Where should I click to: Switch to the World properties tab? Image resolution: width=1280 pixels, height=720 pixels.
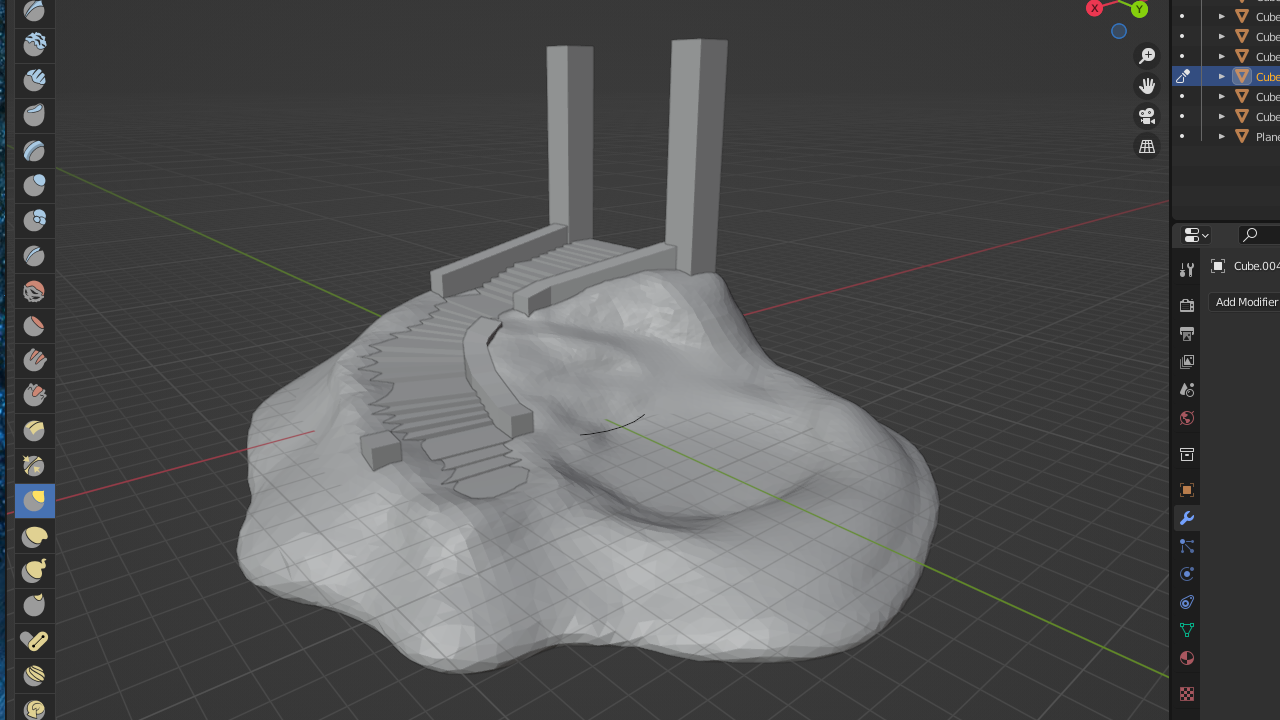point(1187,418)
